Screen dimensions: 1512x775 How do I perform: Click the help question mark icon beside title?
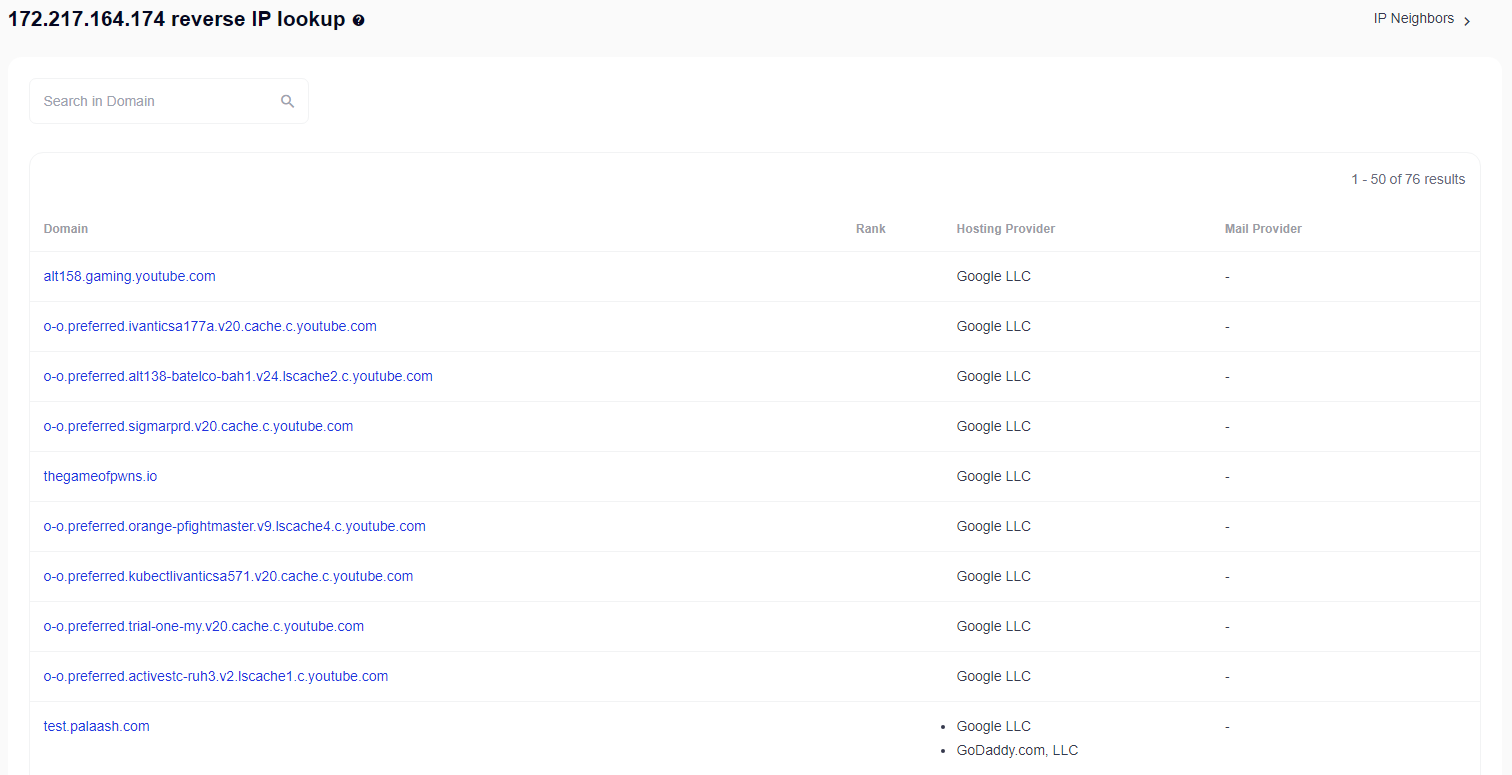(359, 20)
